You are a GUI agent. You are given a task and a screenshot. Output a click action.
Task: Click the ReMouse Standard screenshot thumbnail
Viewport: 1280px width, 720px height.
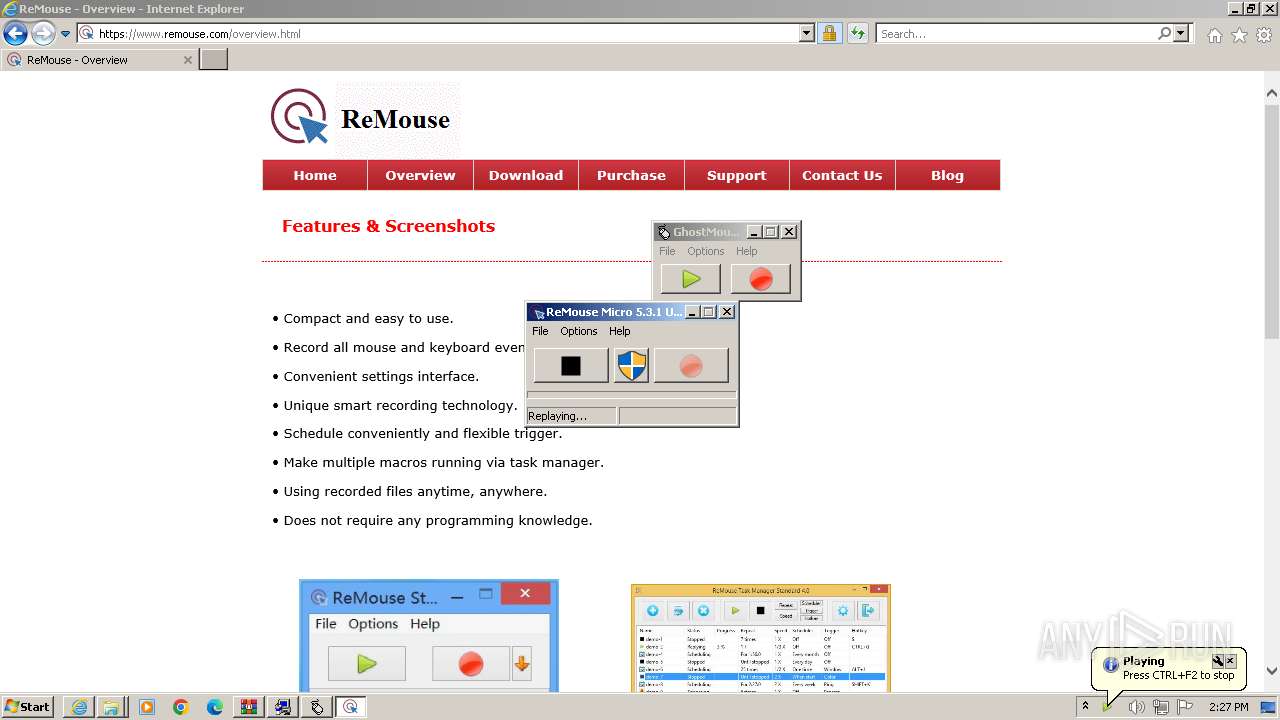(x=429, y=636)
